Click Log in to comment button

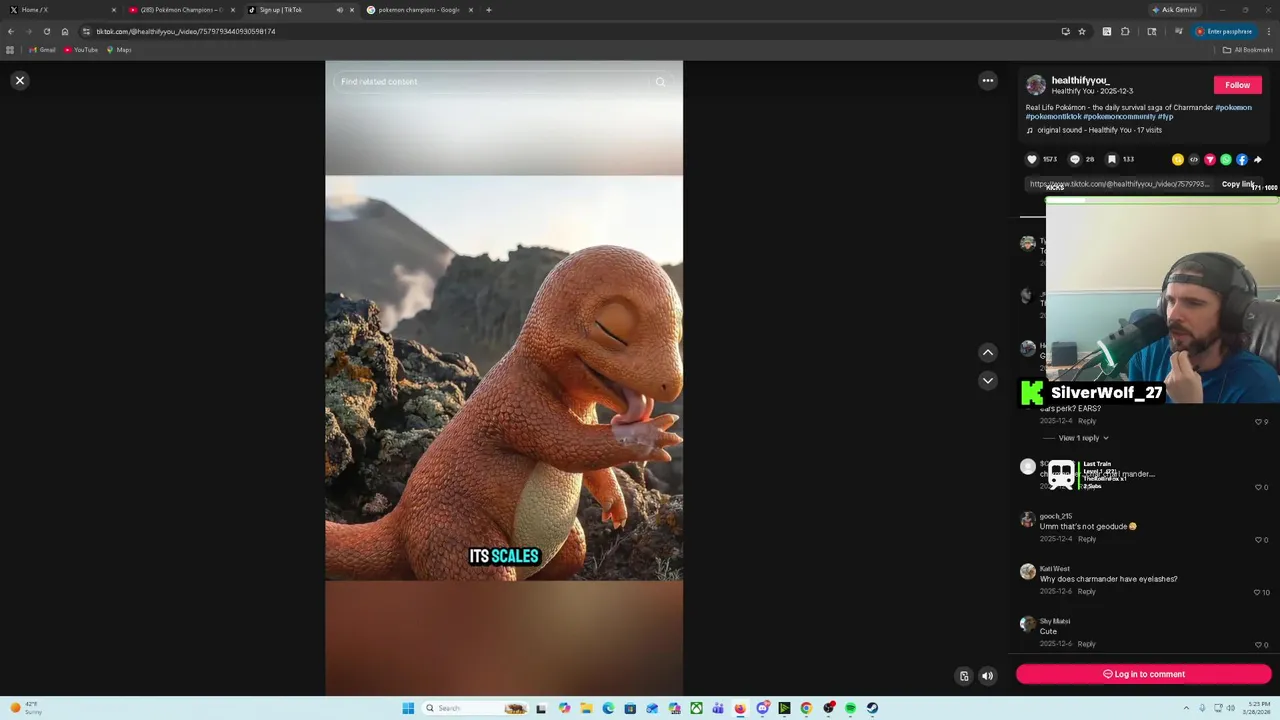coord(1144,674)
